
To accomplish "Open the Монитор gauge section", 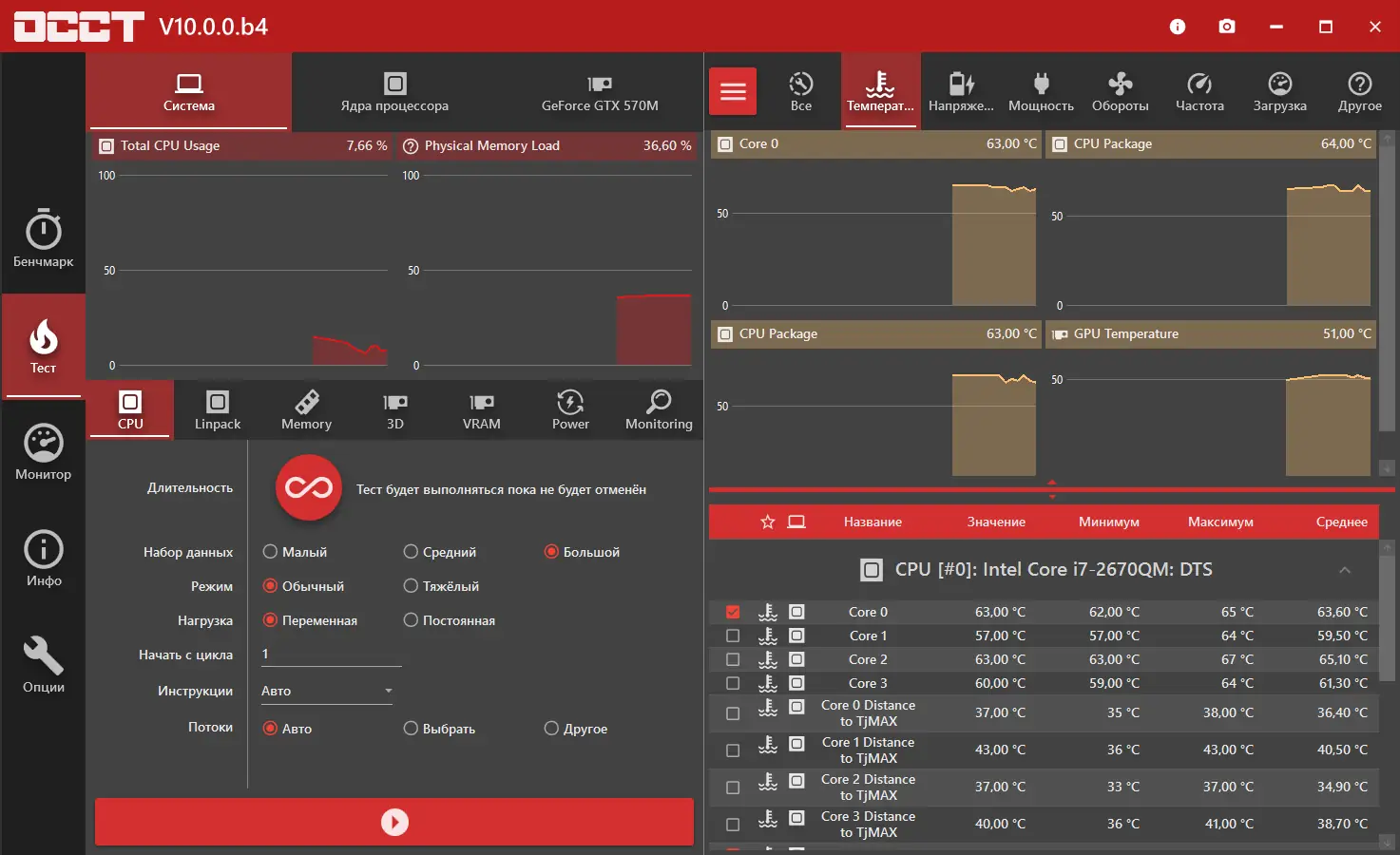I will 43,452.
